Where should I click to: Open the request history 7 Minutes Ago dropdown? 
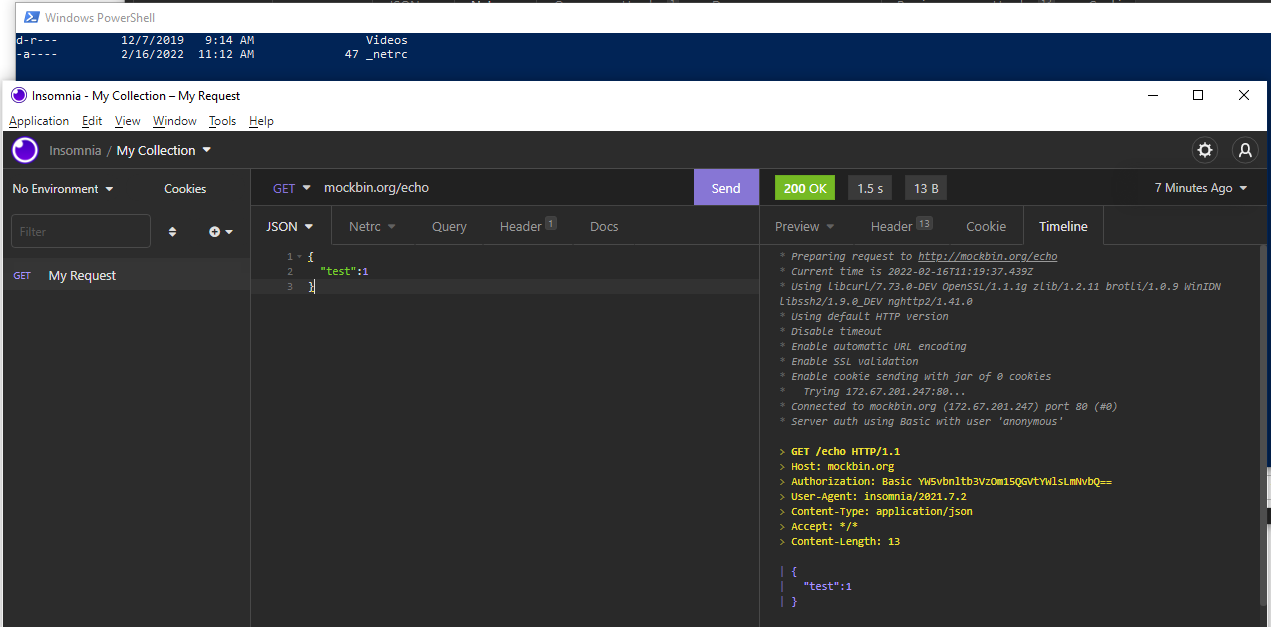click(1198, 187)
